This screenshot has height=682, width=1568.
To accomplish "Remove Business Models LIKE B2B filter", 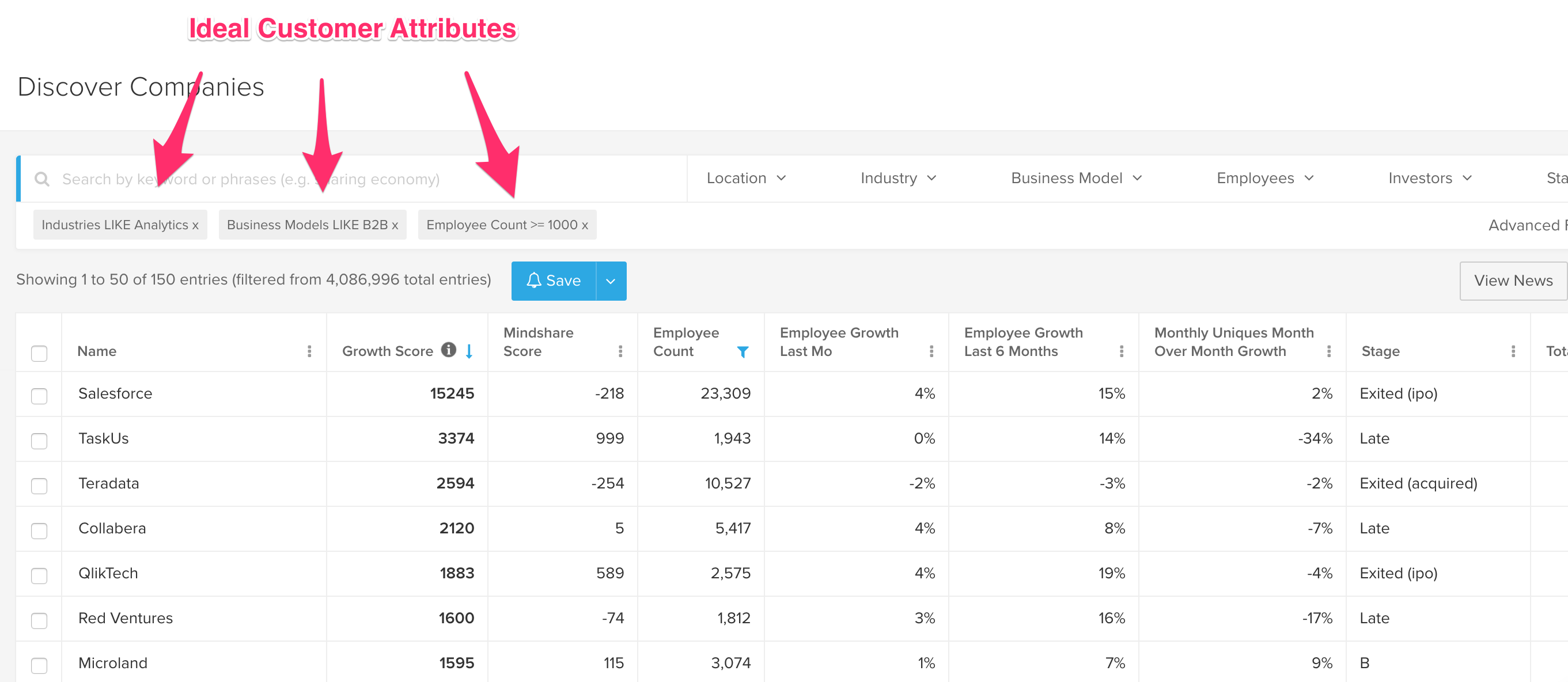I will click(395, 225).
